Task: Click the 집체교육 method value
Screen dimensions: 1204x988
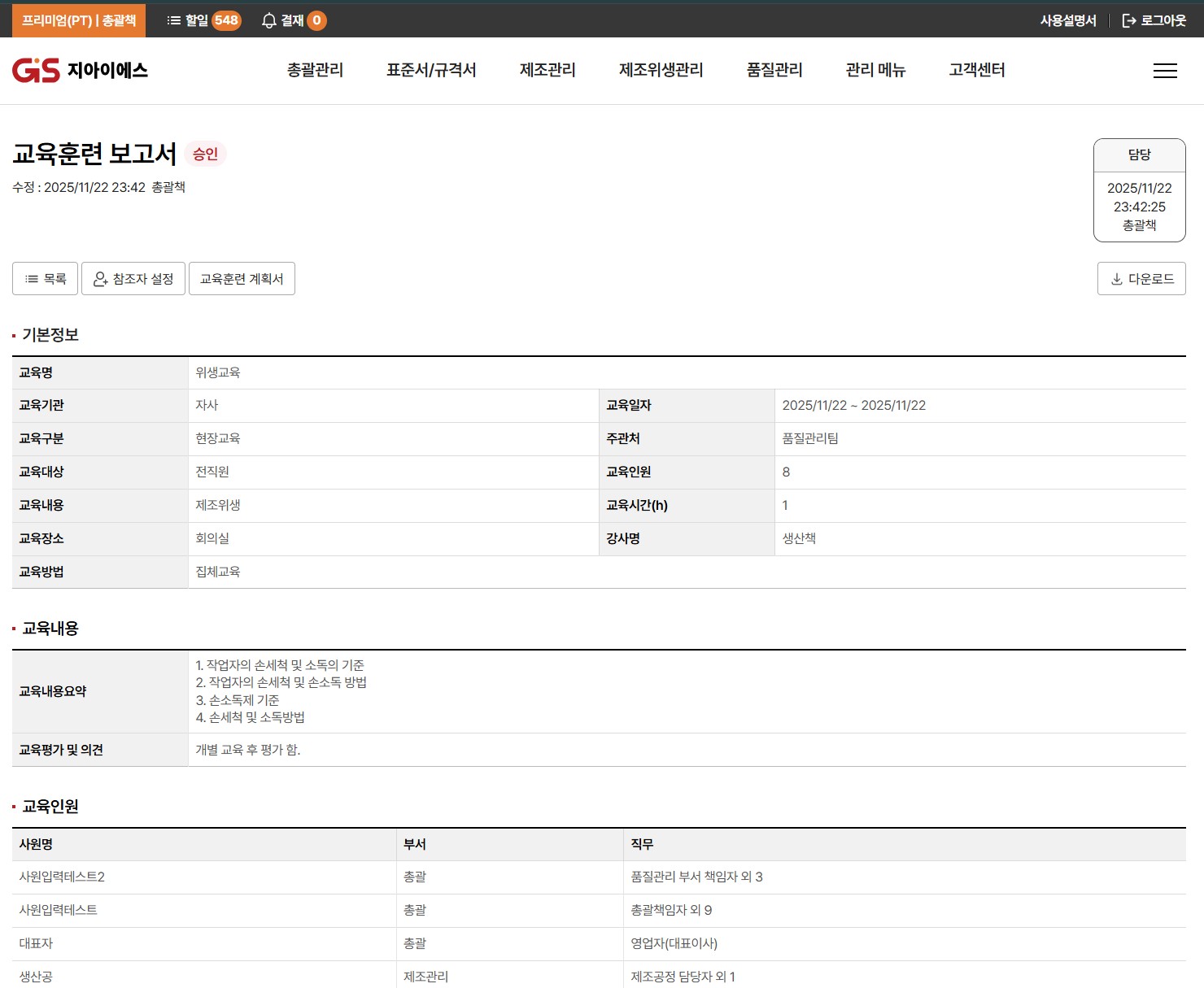Action: point(218,572)
